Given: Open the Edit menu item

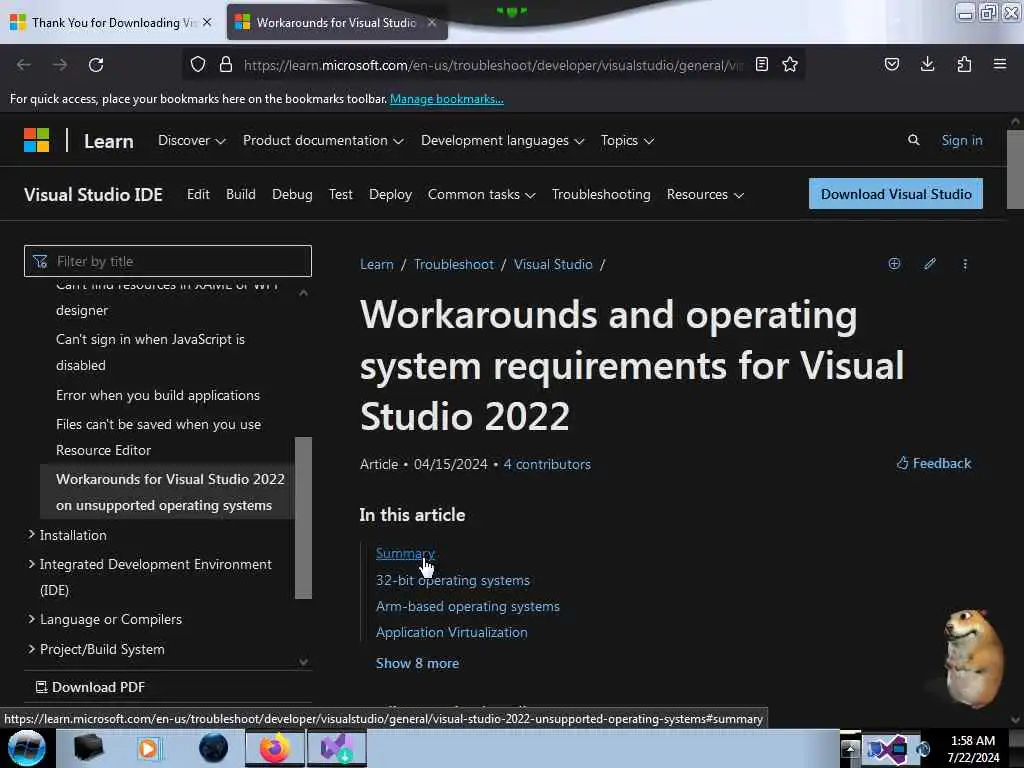Looking at the screenshot, I should [x=198, y=195].
